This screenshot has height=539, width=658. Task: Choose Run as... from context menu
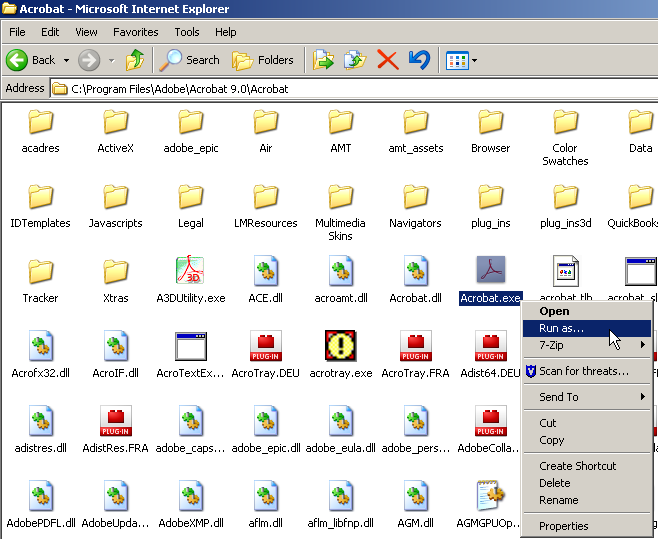point(562,328)
